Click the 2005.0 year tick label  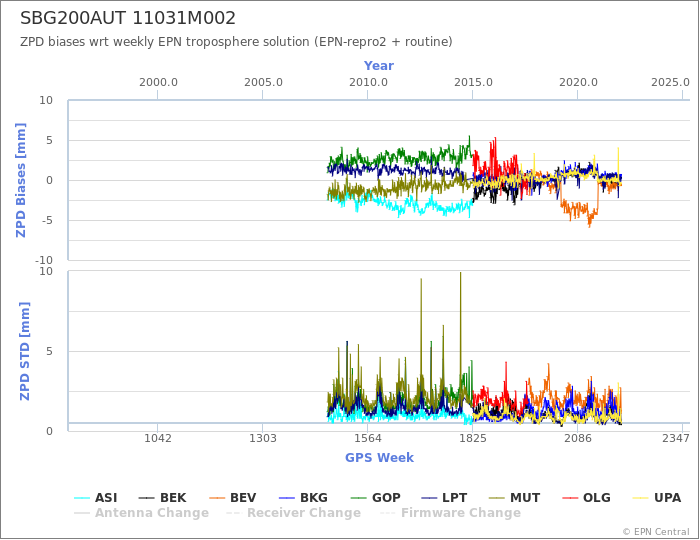tap(263, 83)
